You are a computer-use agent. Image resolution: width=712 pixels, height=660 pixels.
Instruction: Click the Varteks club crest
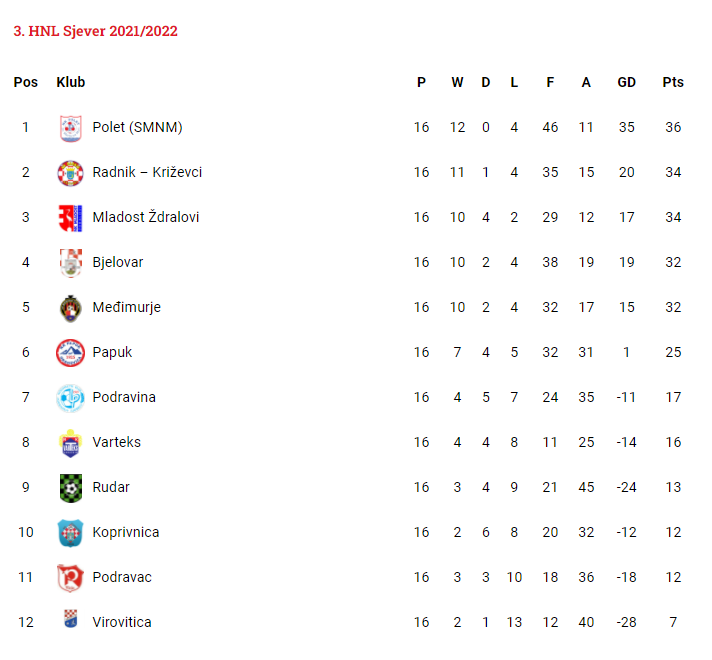tap(70, 443)
